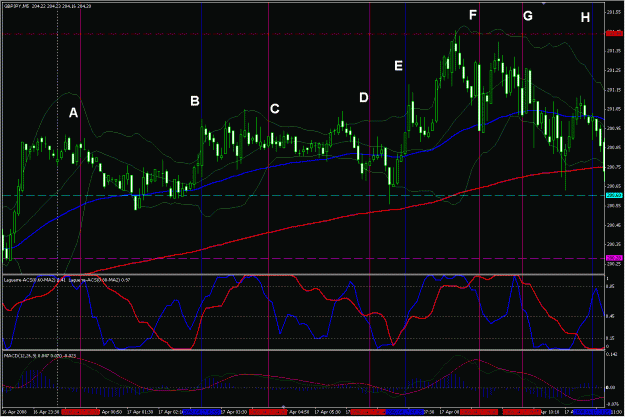Screen dimensions: 625x417
Task: Select the Laguerre-ACS indicator label
Action: click(x=67, y=280)
